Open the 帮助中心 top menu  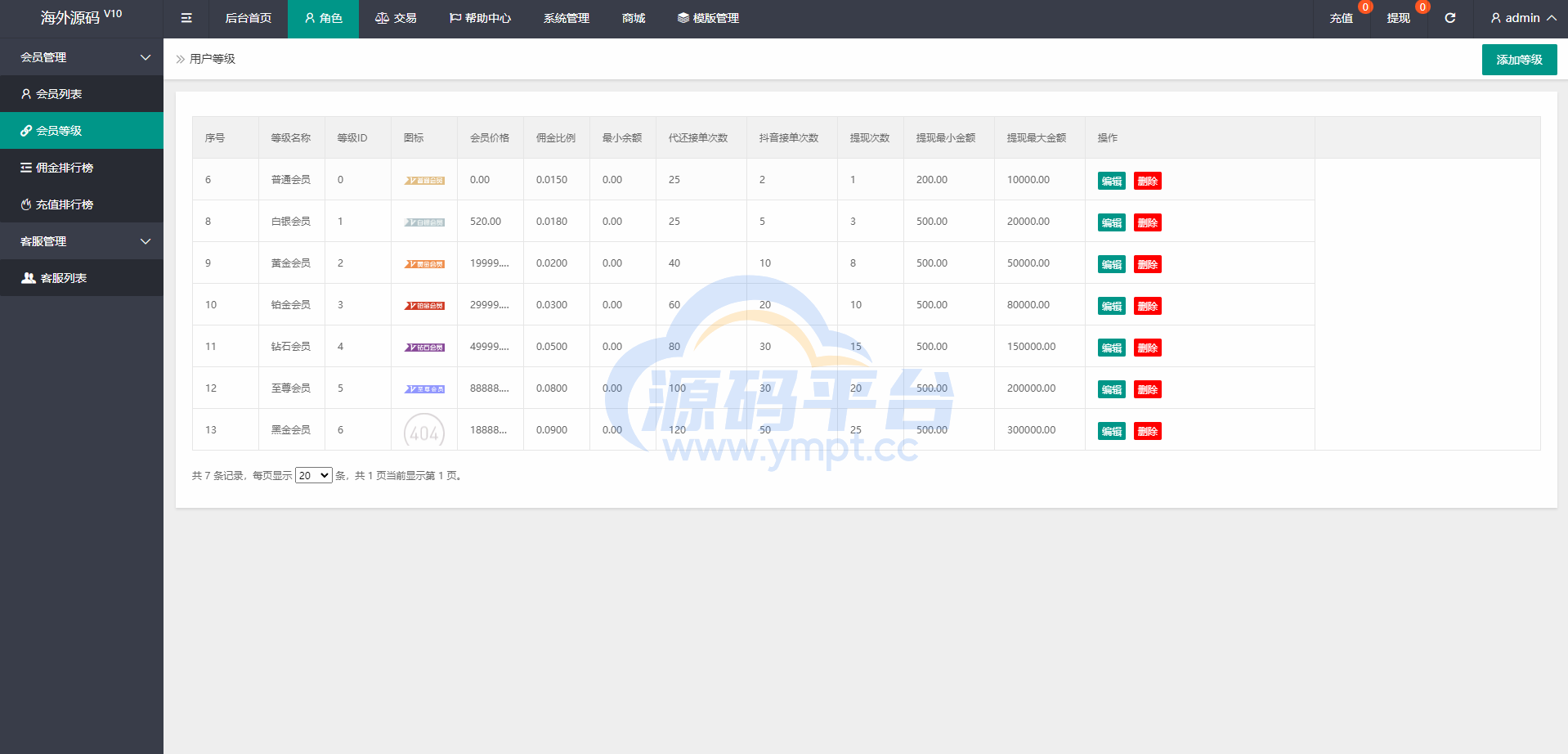click(480, 18)
